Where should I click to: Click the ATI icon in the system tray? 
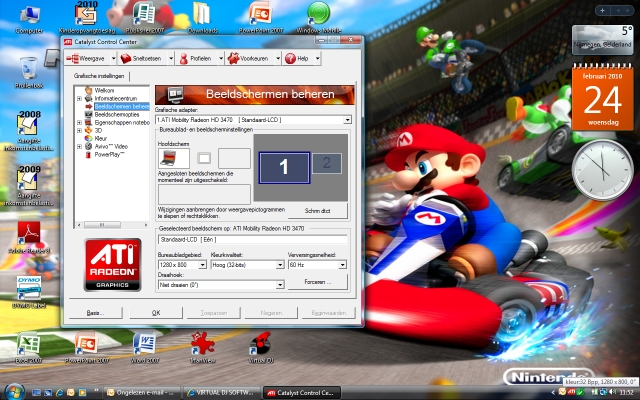[572, 392]
